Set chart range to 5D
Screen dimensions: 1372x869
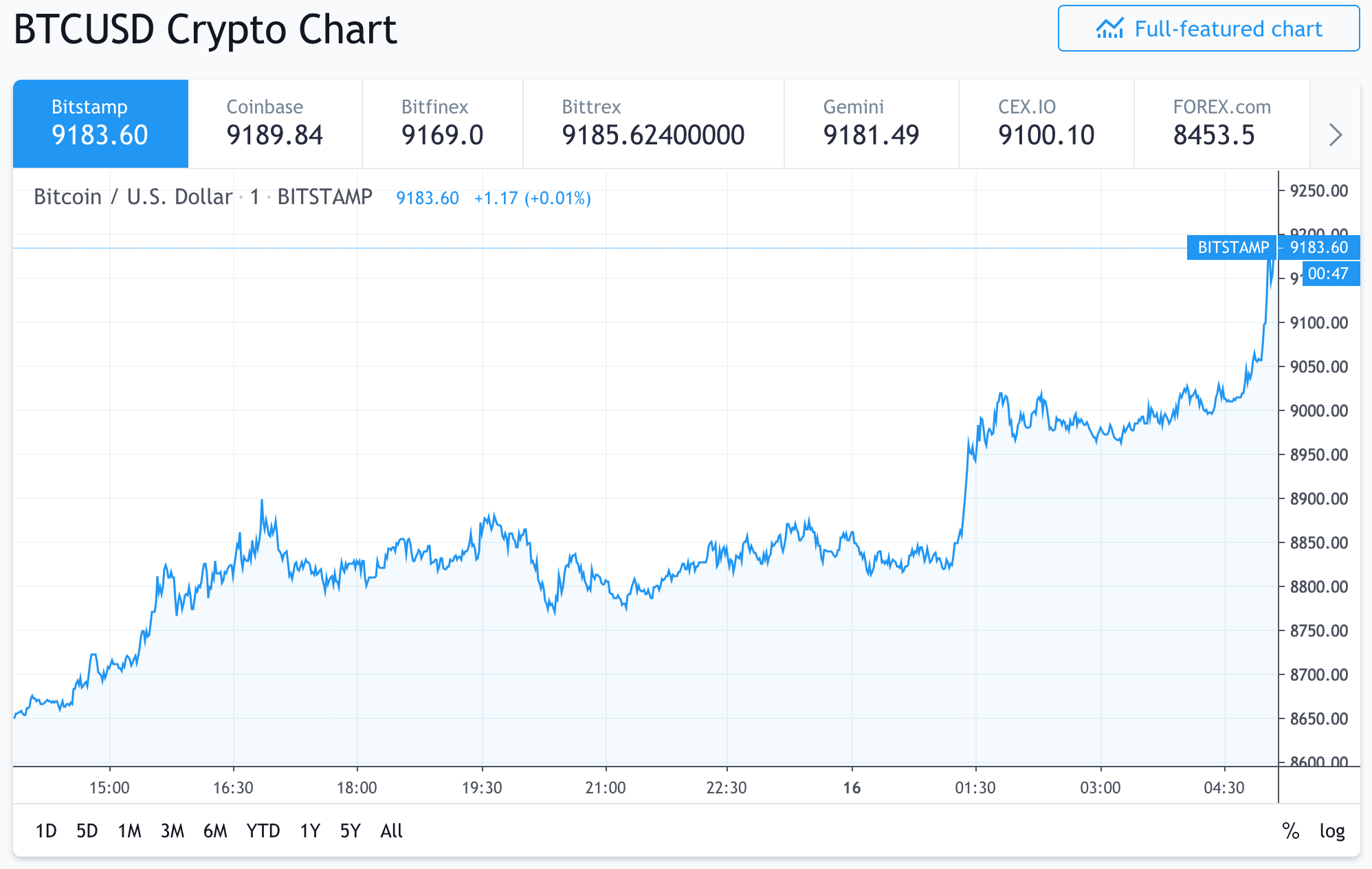click(87, 831)
